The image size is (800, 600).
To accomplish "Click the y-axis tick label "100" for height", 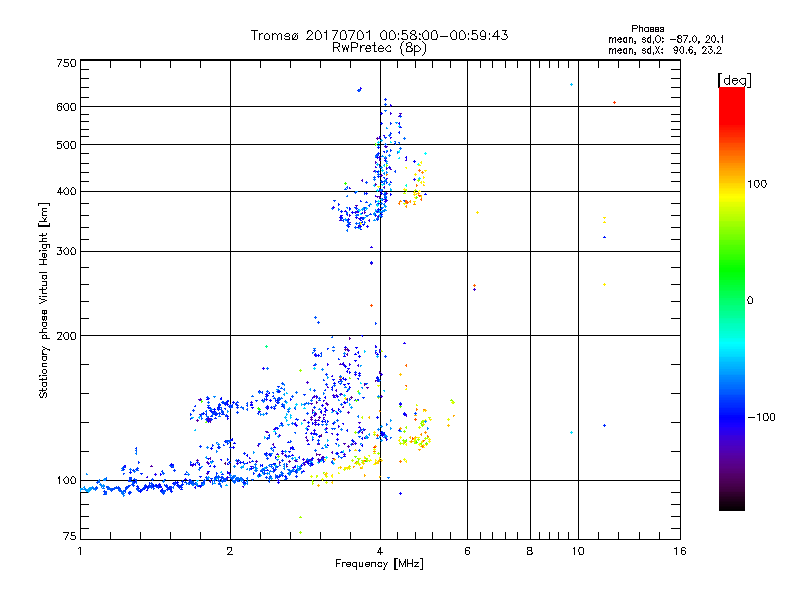I will tap(66, 480).
